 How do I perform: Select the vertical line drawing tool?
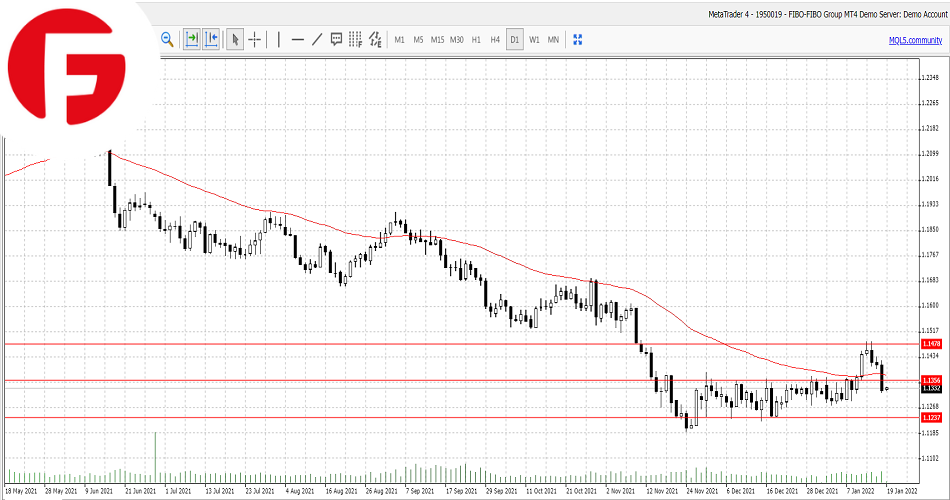tap(278, 39)
